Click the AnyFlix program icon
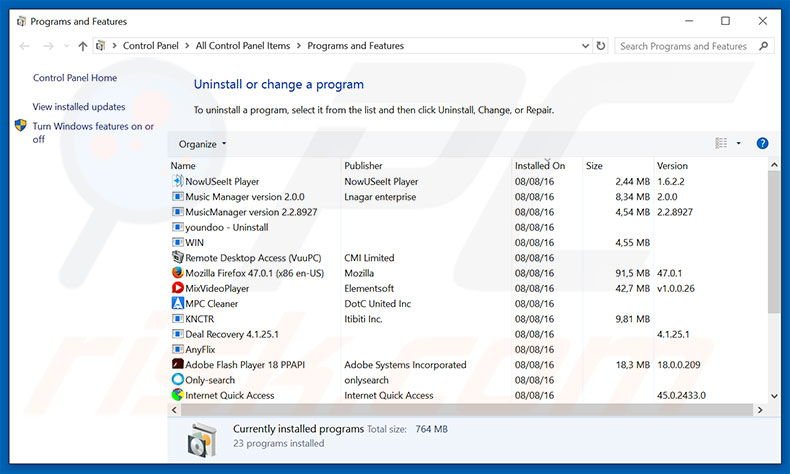Screen dimensions: 790x474 pyautogui.click(x=177, y=349)
